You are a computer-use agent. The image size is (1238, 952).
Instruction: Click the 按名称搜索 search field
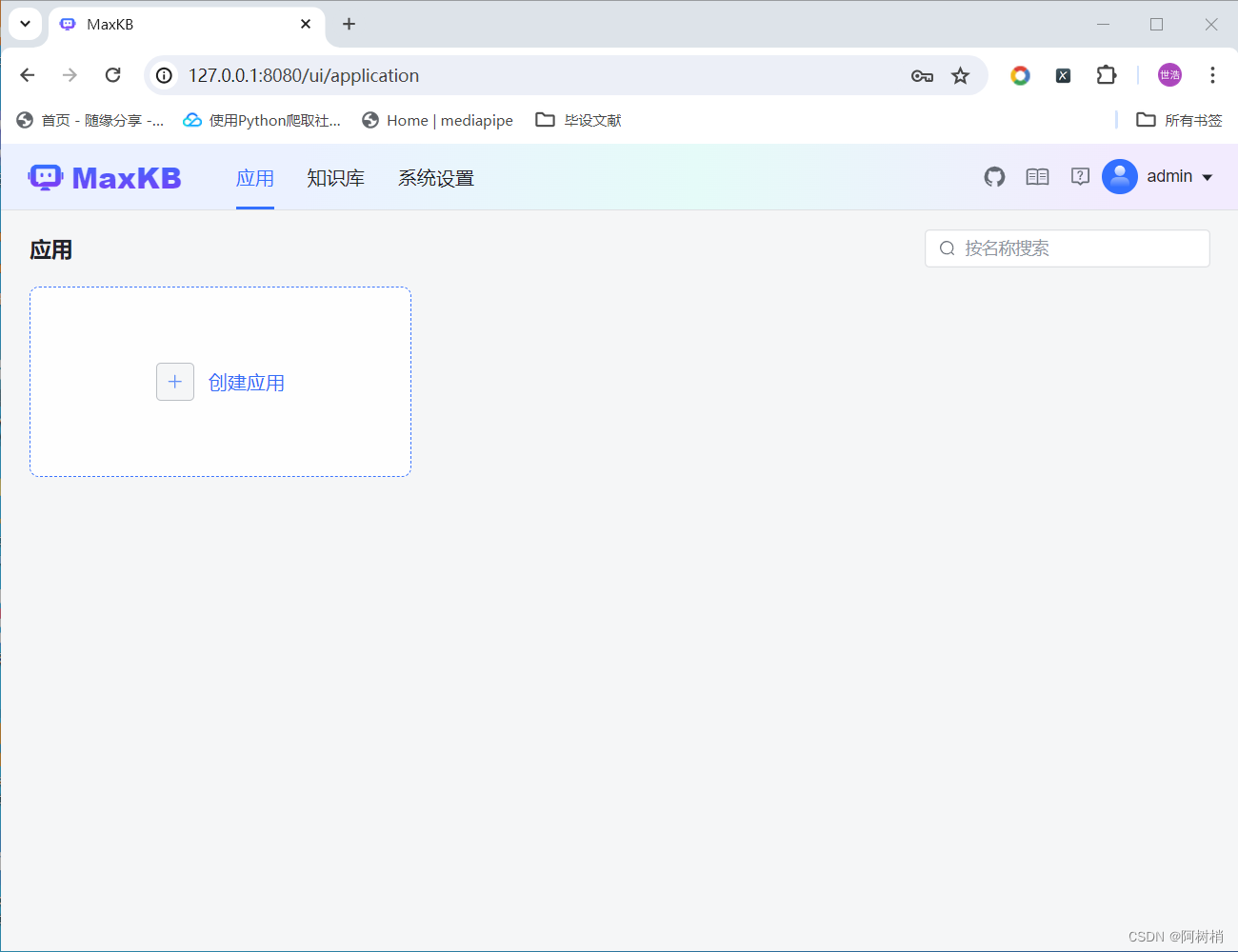point(1068,248)
